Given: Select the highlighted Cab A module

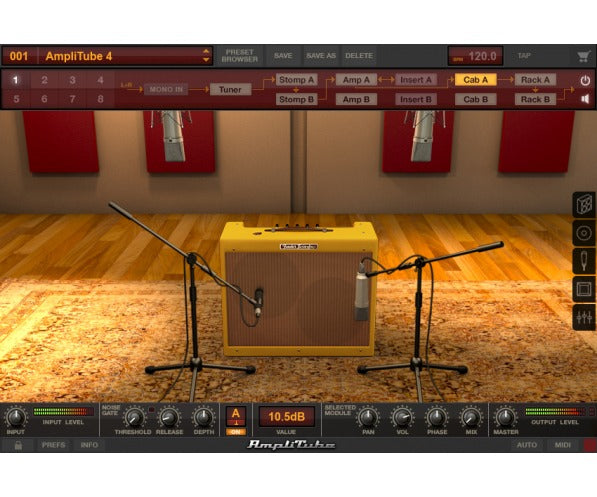Looking at the screenshot, I should 476,80.
